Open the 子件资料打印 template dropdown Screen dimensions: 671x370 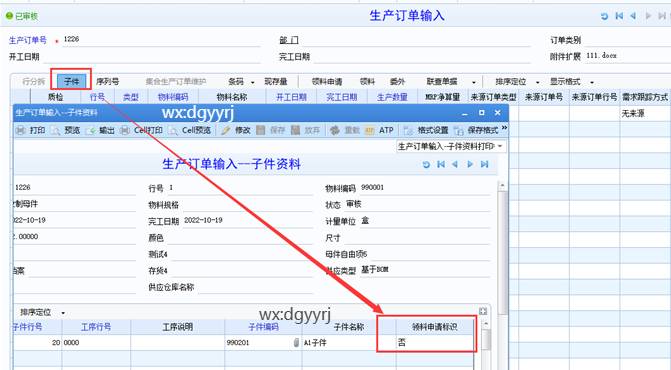tap(500, 147)
